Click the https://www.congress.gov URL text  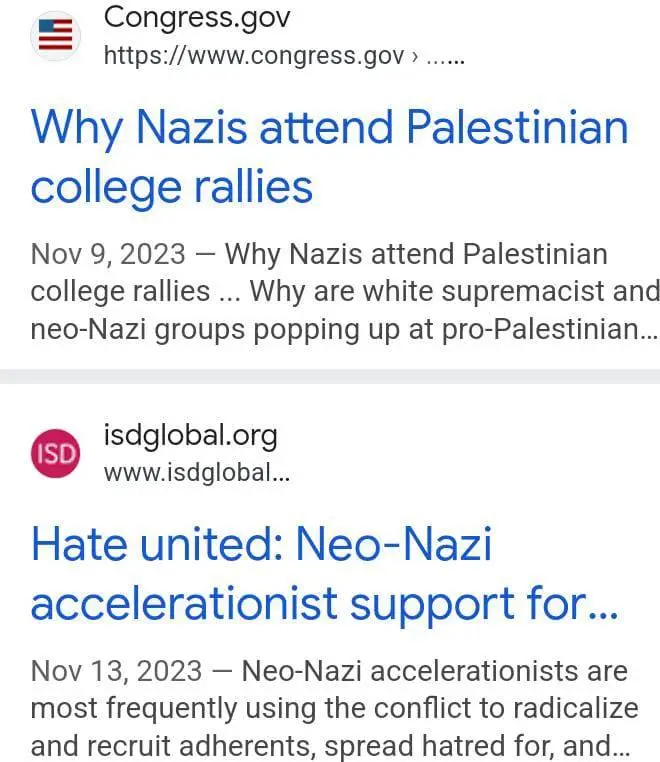(253, 56)
